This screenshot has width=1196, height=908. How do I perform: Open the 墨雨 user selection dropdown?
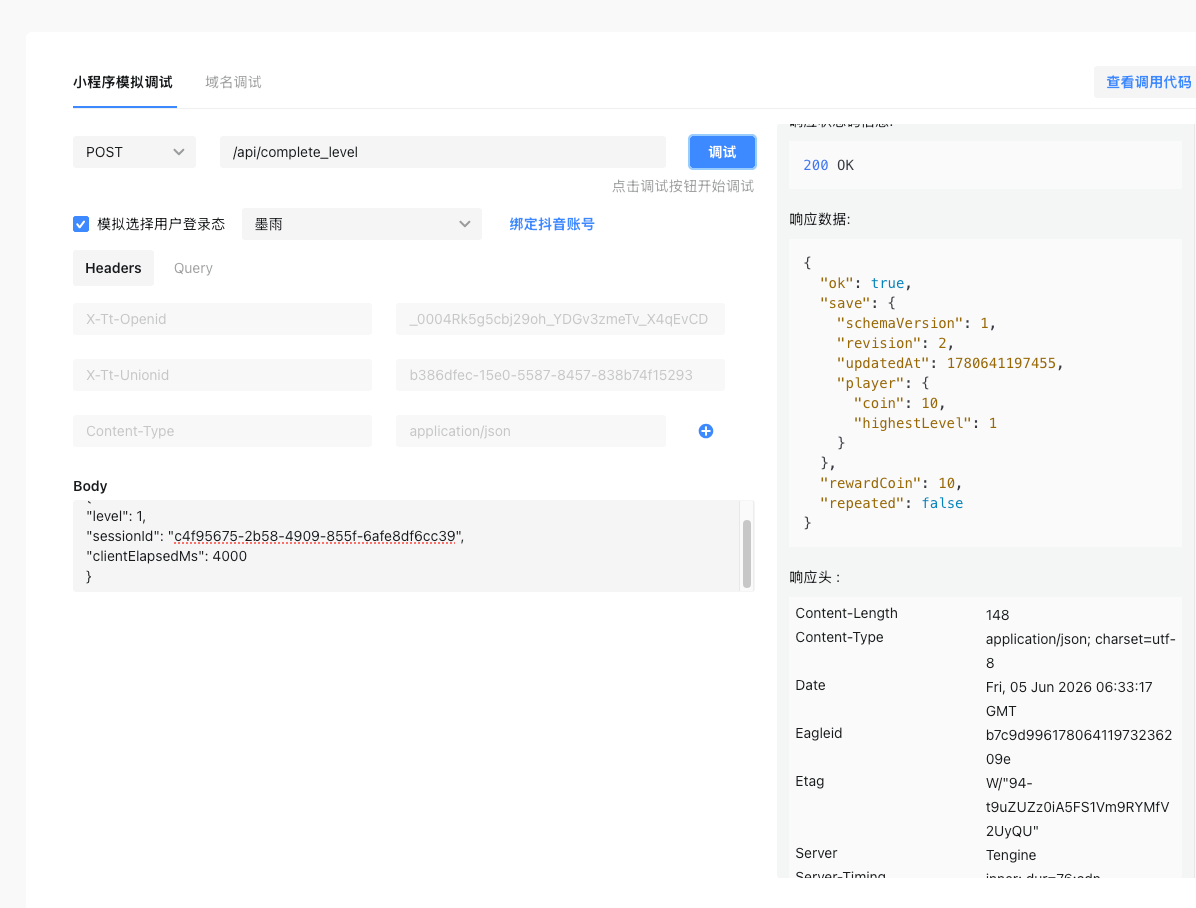click(362, 224)
